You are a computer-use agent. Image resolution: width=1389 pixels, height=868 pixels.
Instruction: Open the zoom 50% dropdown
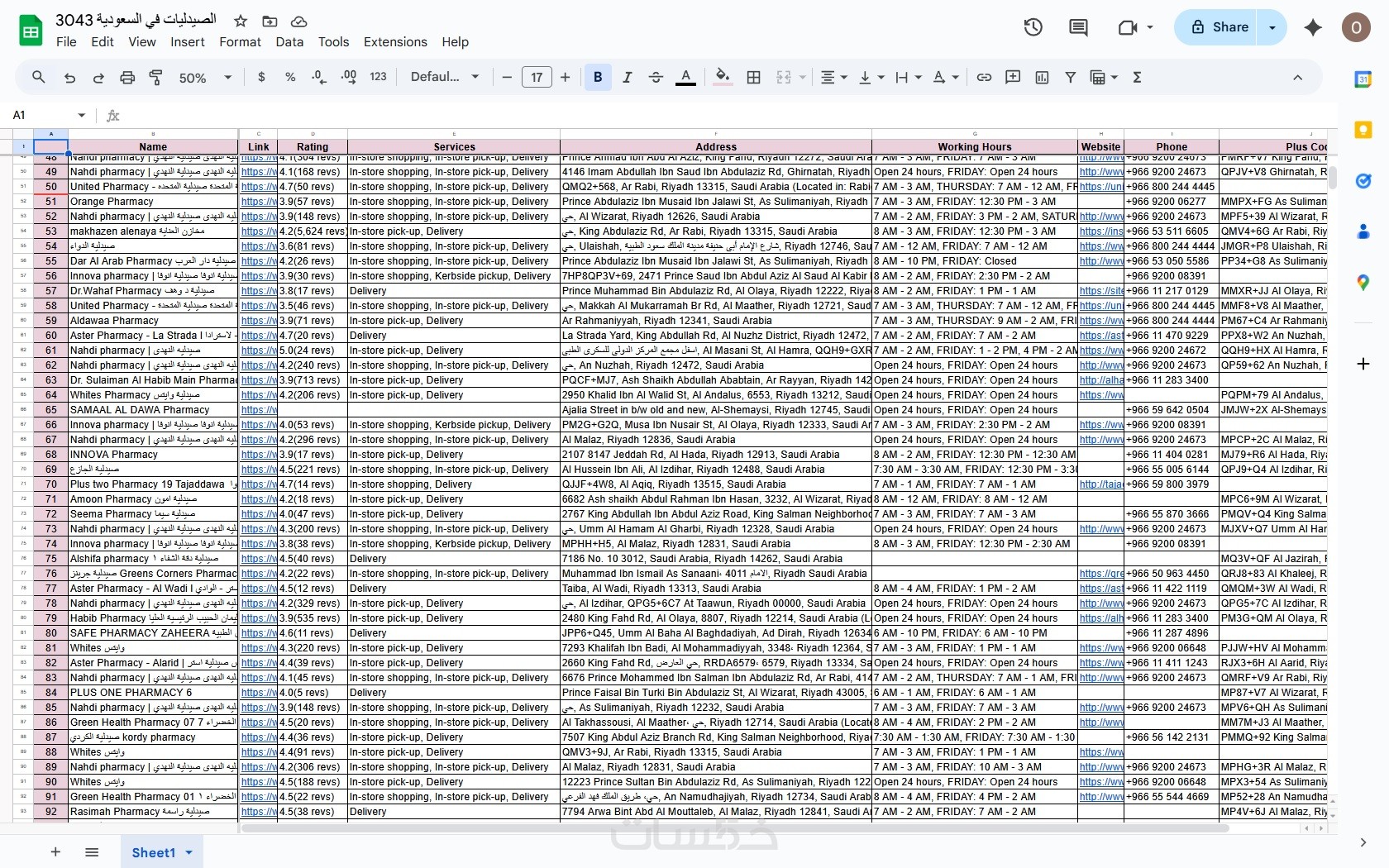(205, 77)
